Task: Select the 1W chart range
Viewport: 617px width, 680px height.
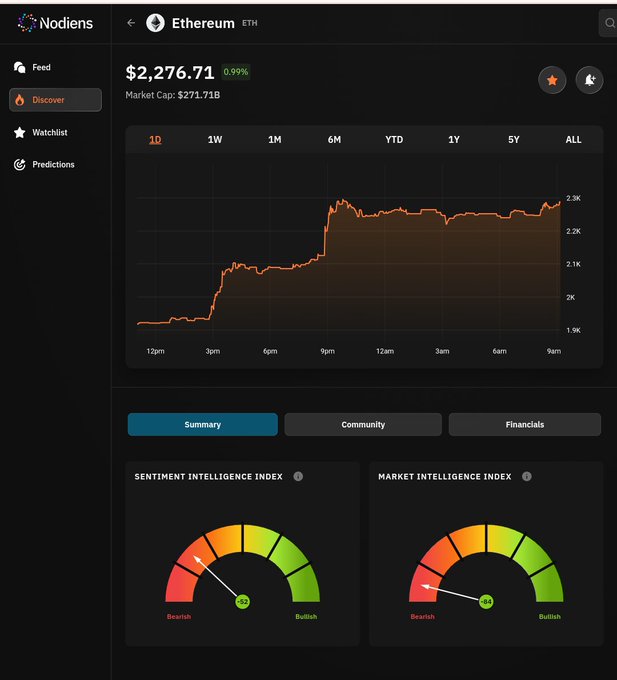Action: 215,140
